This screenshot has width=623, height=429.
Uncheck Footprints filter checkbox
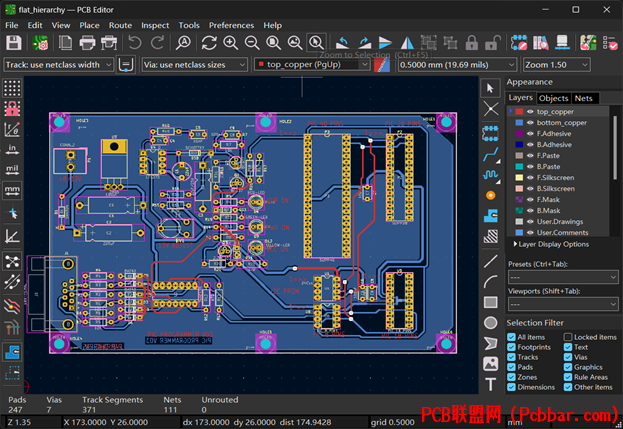tap(511, 347)
